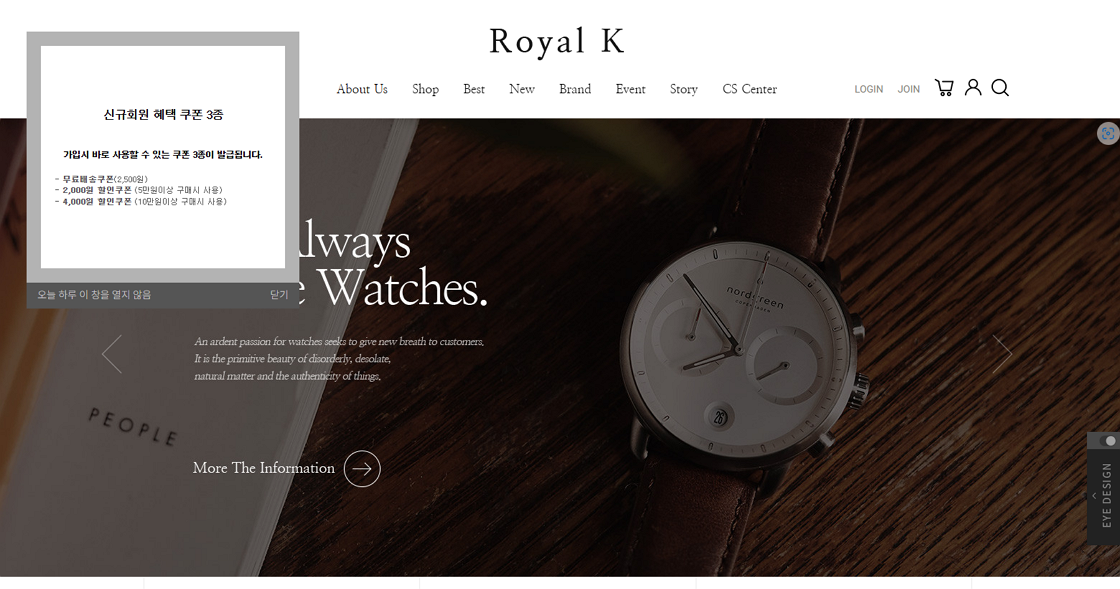Open the Shop menu
The height and width of the screenshot is (589, 1120).
(425, 89)
